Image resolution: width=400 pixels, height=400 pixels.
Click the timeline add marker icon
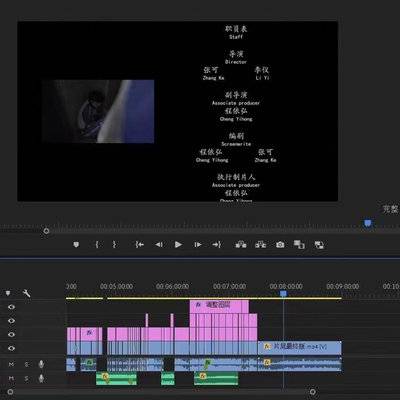(8, 293)
